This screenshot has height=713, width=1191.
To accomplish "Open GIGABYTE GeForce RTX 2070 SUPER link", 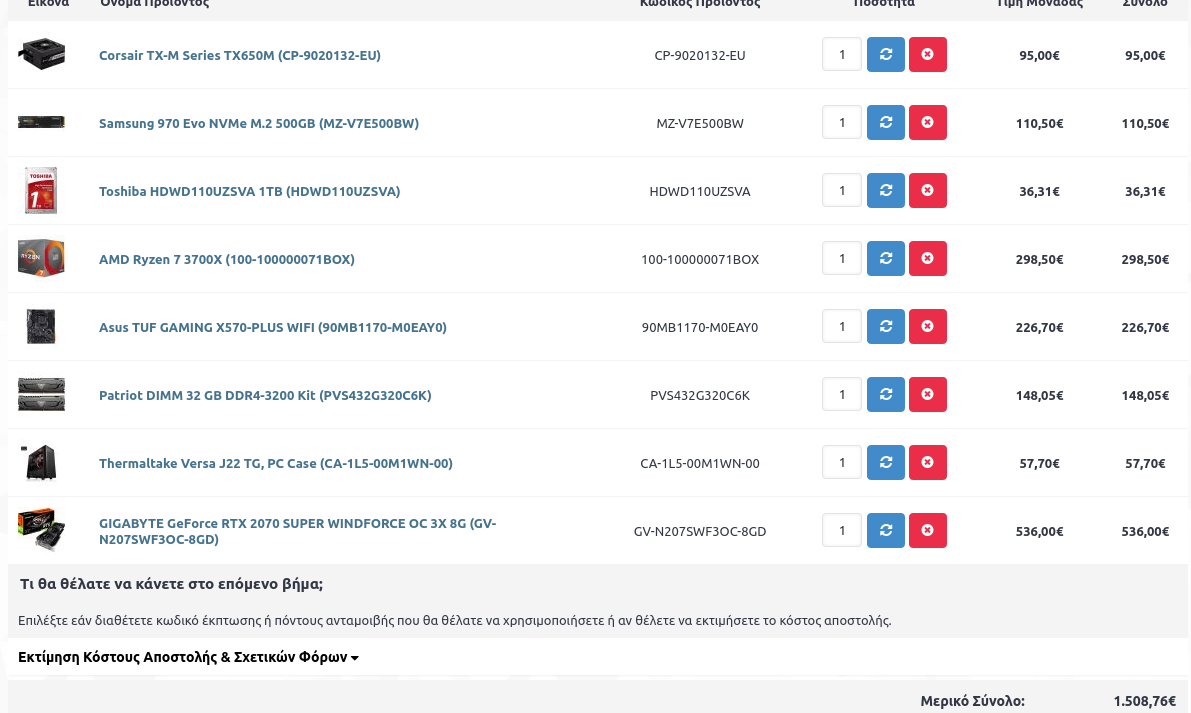I will click(x=297, y=531).
